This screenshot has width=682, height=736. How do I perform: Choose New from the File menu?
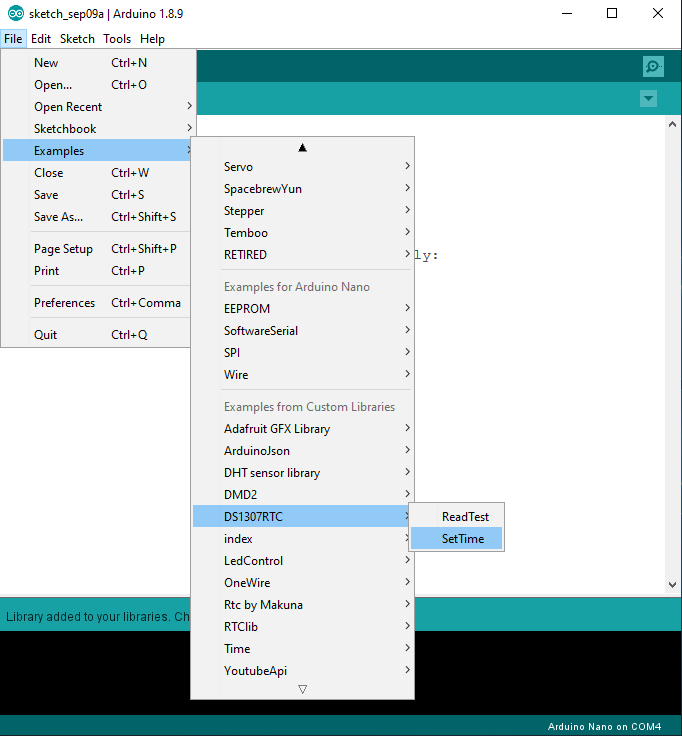click(x=97, y=63)
